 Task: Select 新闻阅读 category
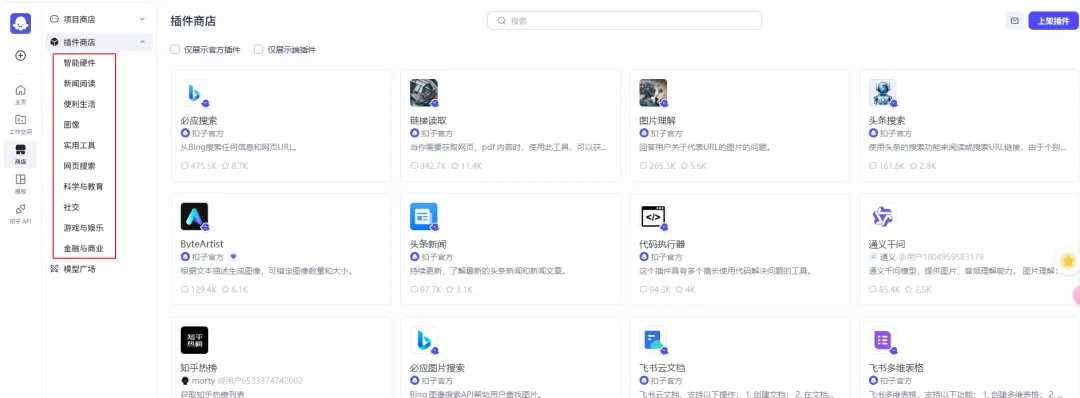coord(79,83)
